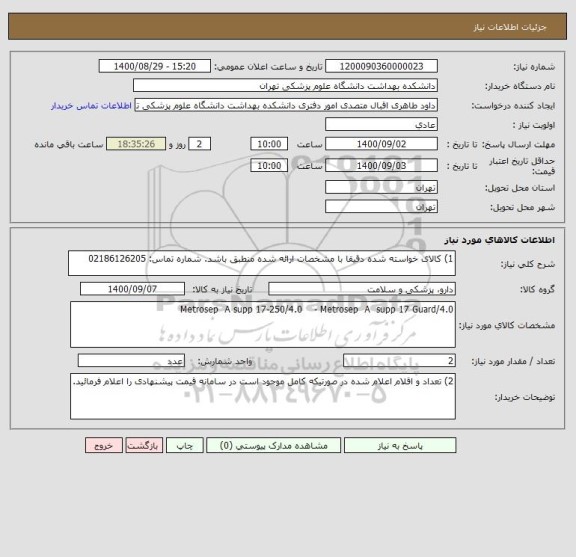Click the اطلاعات کالاهای مورد نیاز section heading
The width and height of the screenshot is (576, 557).
click(500, 240)
